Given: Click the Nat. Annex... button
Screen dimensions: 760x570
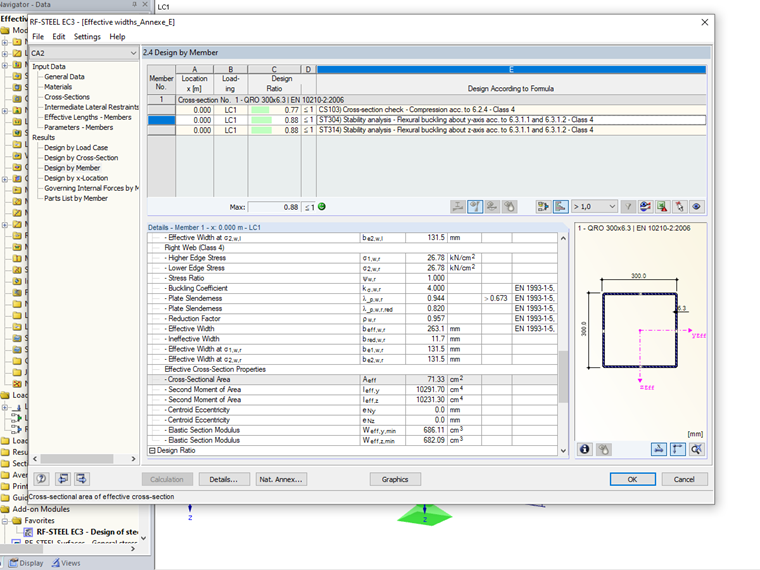Looking at the screenshot, I should 280,479.
